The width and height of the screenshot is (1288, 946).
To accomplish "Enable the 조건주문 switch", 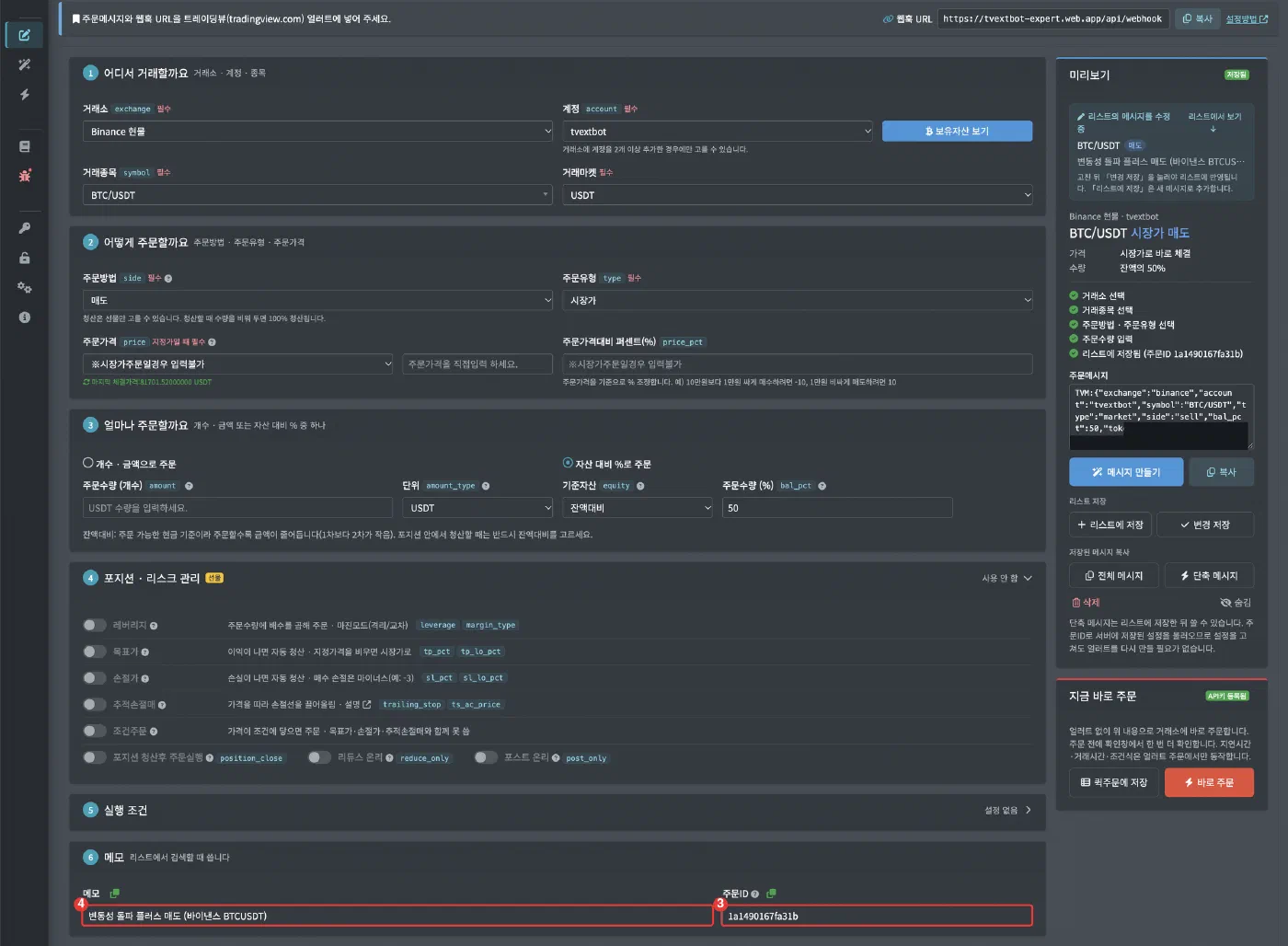I will [x=95, y=731].
